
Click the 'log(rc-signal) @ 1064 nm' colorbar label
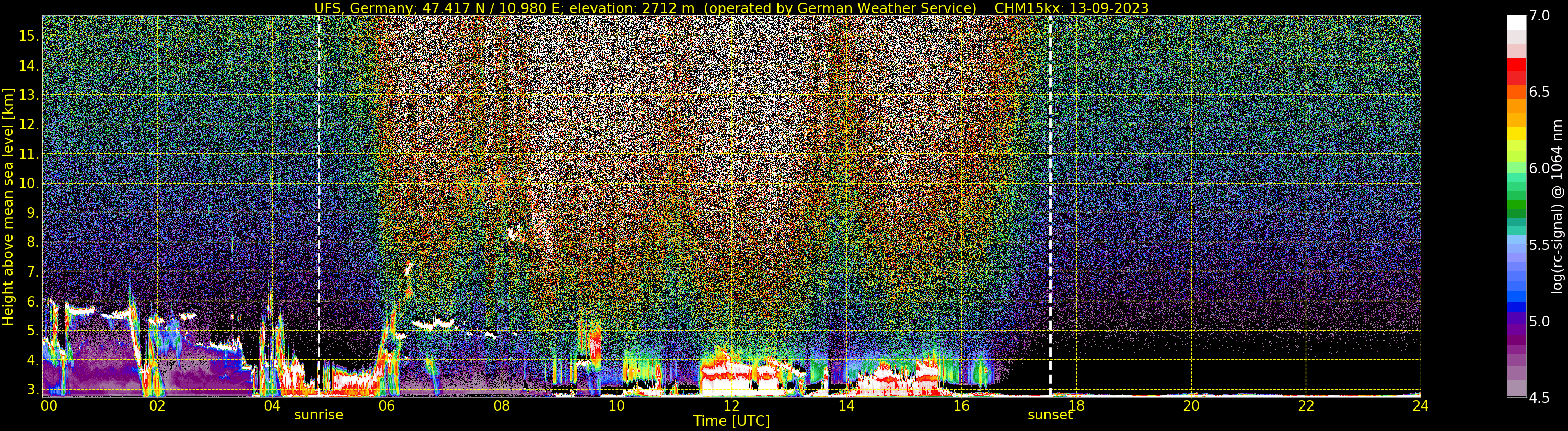[x=1558, y=207]
